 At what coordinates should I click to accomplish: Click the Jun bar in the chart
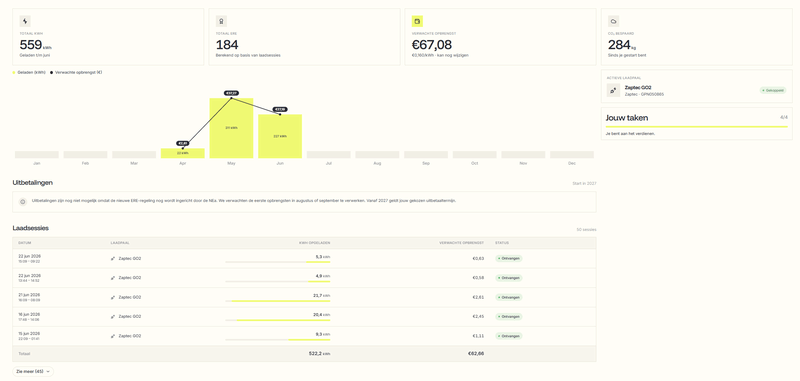pyautogui.click(x=280, y=136)
